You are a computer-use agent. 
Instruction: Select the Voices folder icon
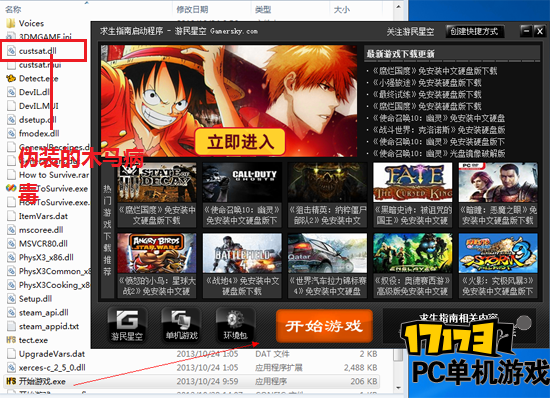(11, 23)
